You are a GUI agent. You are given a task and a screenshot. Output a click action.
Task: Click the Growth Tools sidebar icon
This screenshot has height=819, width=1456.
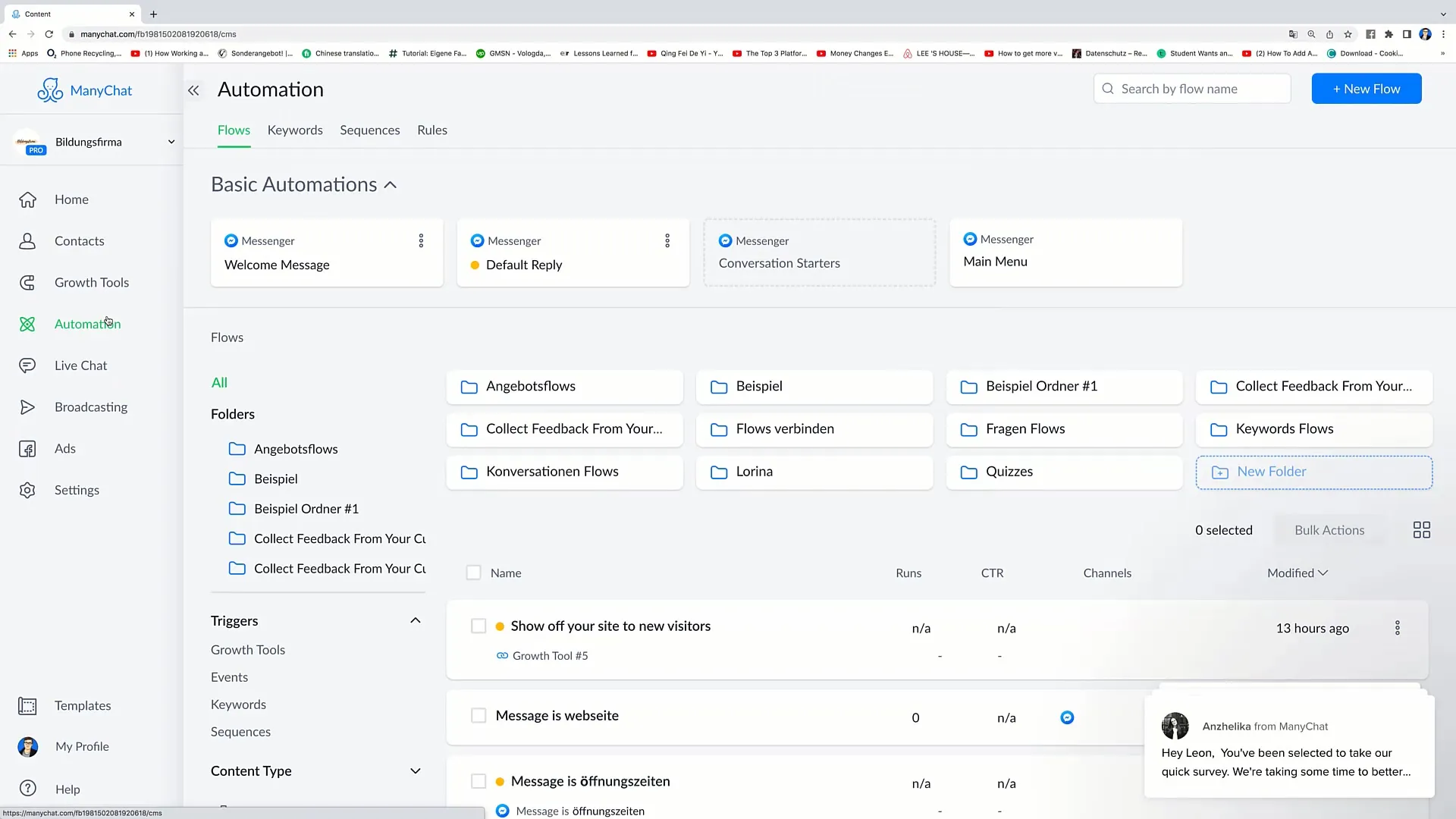pyautogui.click(x=27, y=283)
